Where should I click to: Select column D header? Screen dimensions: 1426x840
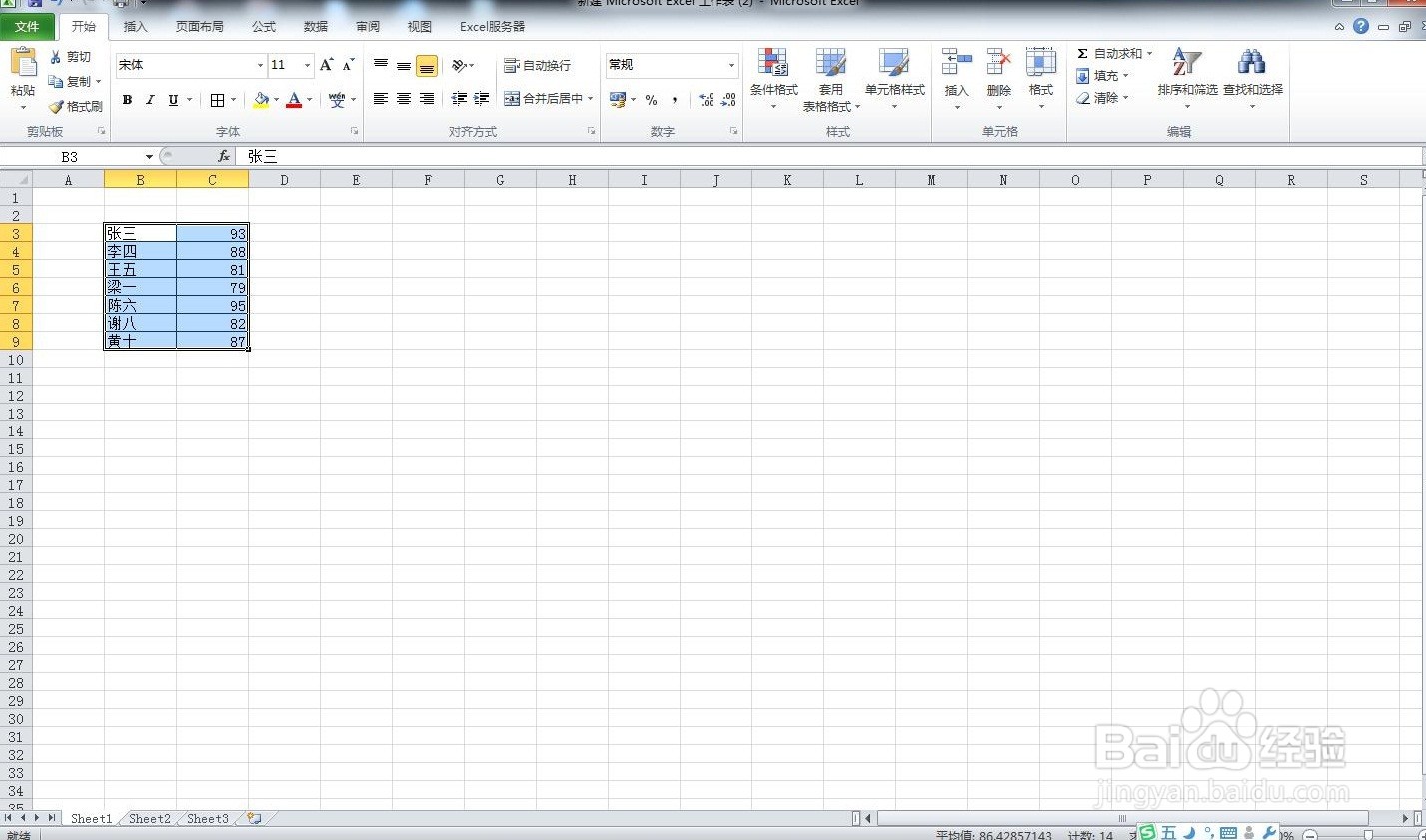pyautogui.click(x=284, y=180)
